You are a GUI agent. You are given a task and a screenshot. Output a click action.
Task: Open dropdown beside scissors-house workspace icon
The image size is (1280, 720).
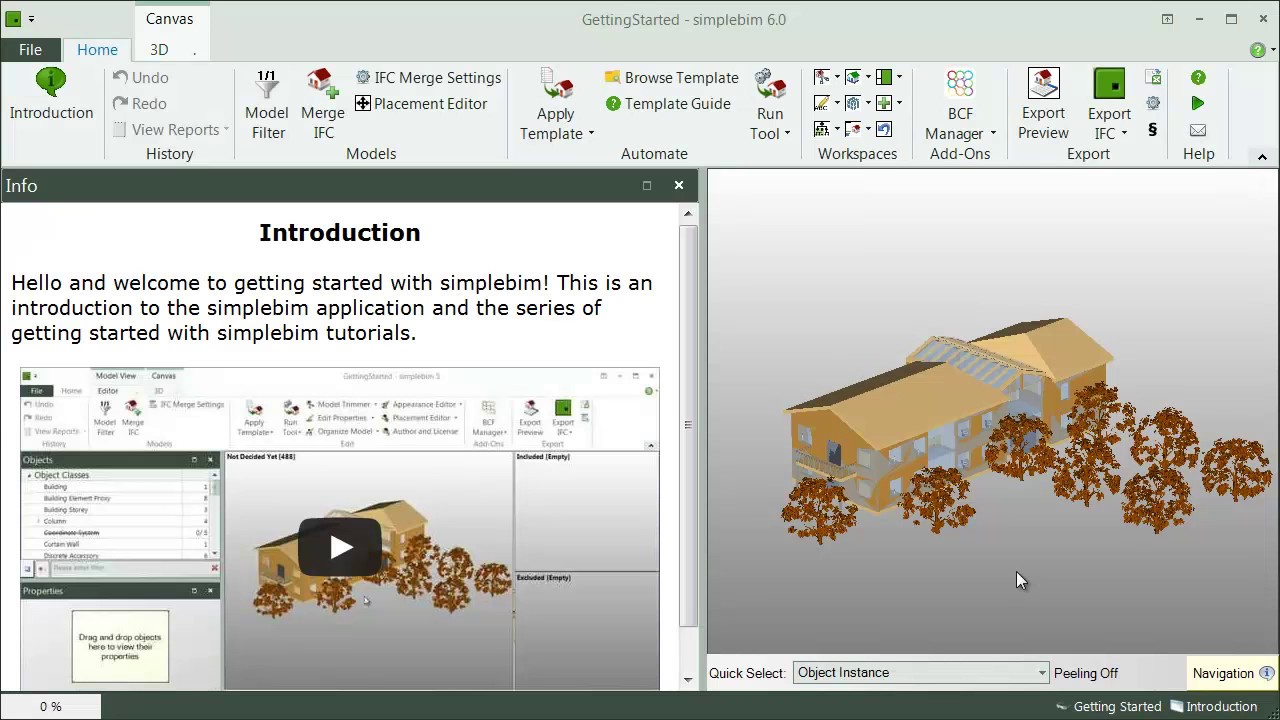click(837, 77)
